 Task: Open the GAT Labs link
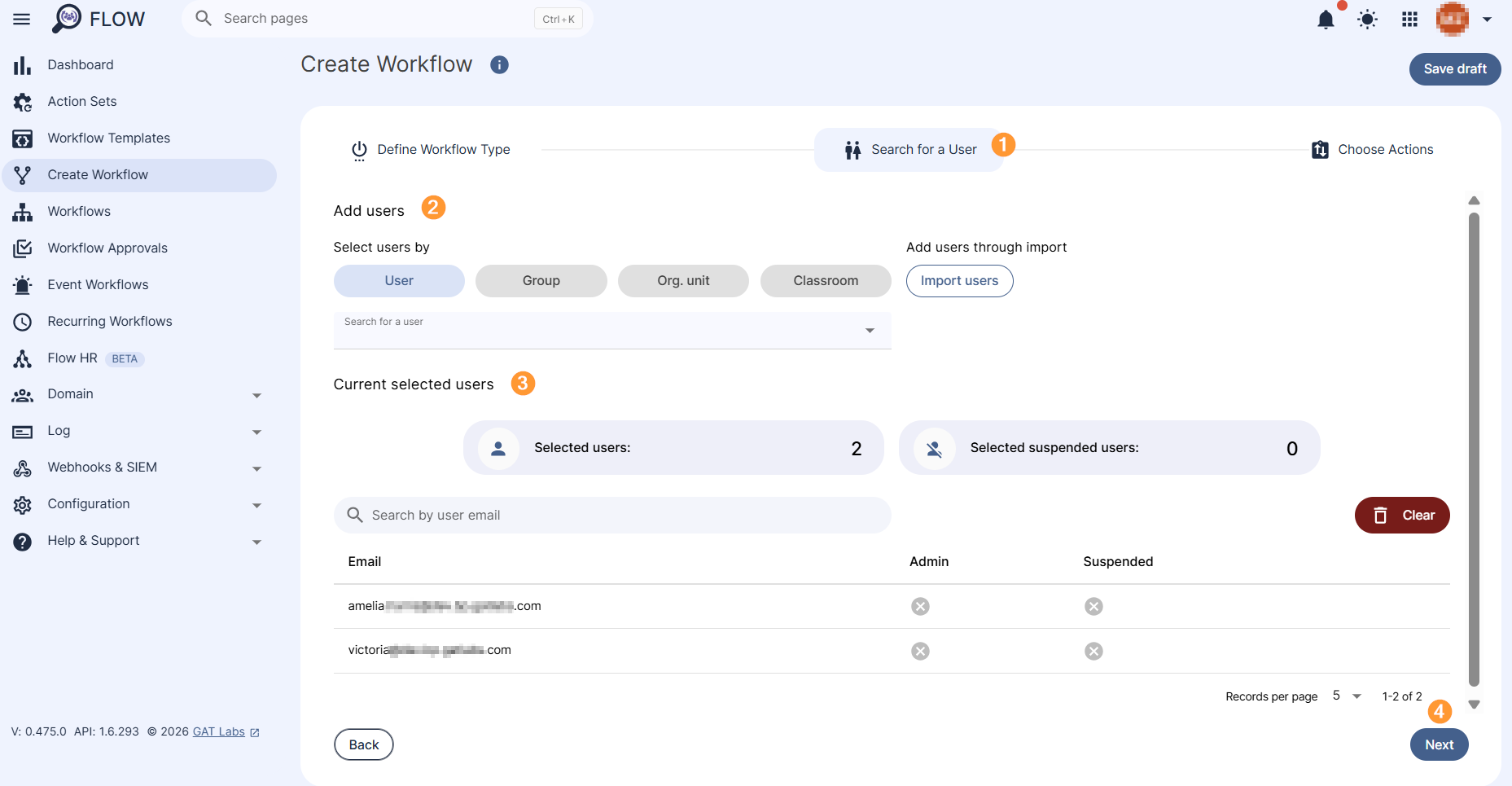point(226,731)
